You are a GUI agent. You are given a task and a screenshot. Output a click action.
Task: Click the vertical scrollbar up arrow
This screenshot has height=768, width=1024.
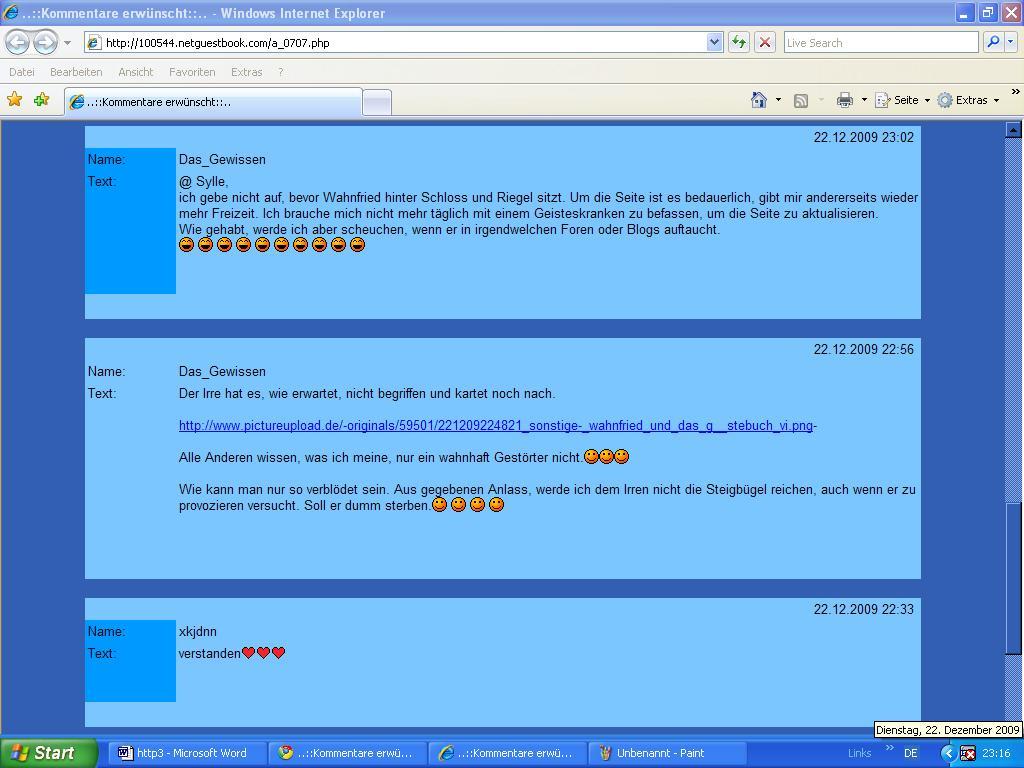[x=1013, y=129]
